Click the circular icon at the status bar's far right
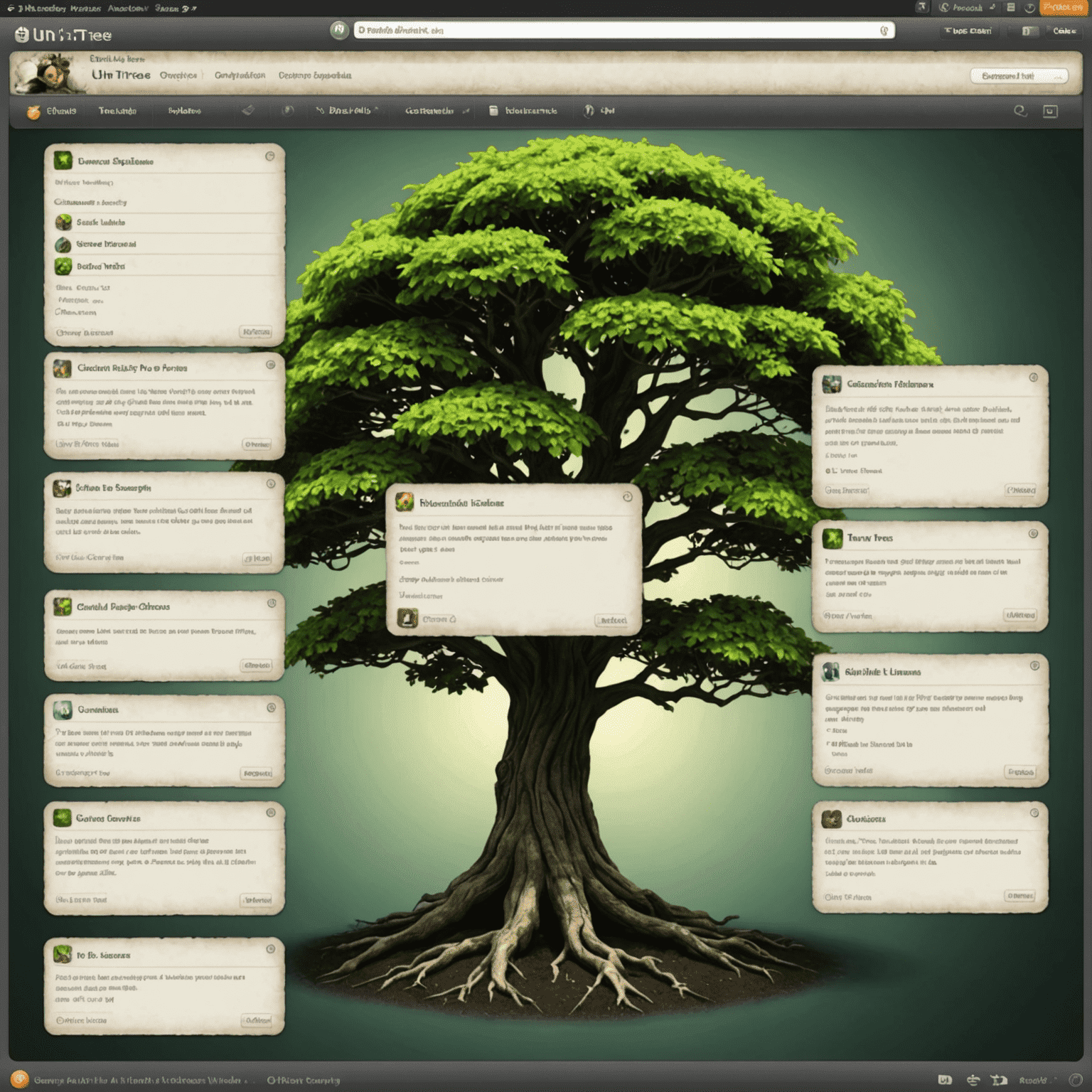The image size is (1092, 1092). 1076,1080
